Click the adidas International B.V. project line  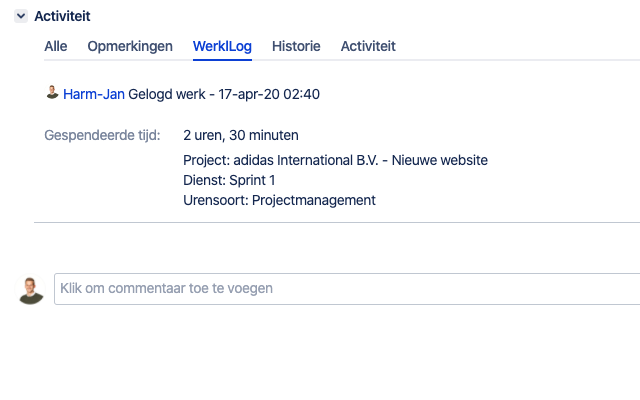tap(335, 160)
